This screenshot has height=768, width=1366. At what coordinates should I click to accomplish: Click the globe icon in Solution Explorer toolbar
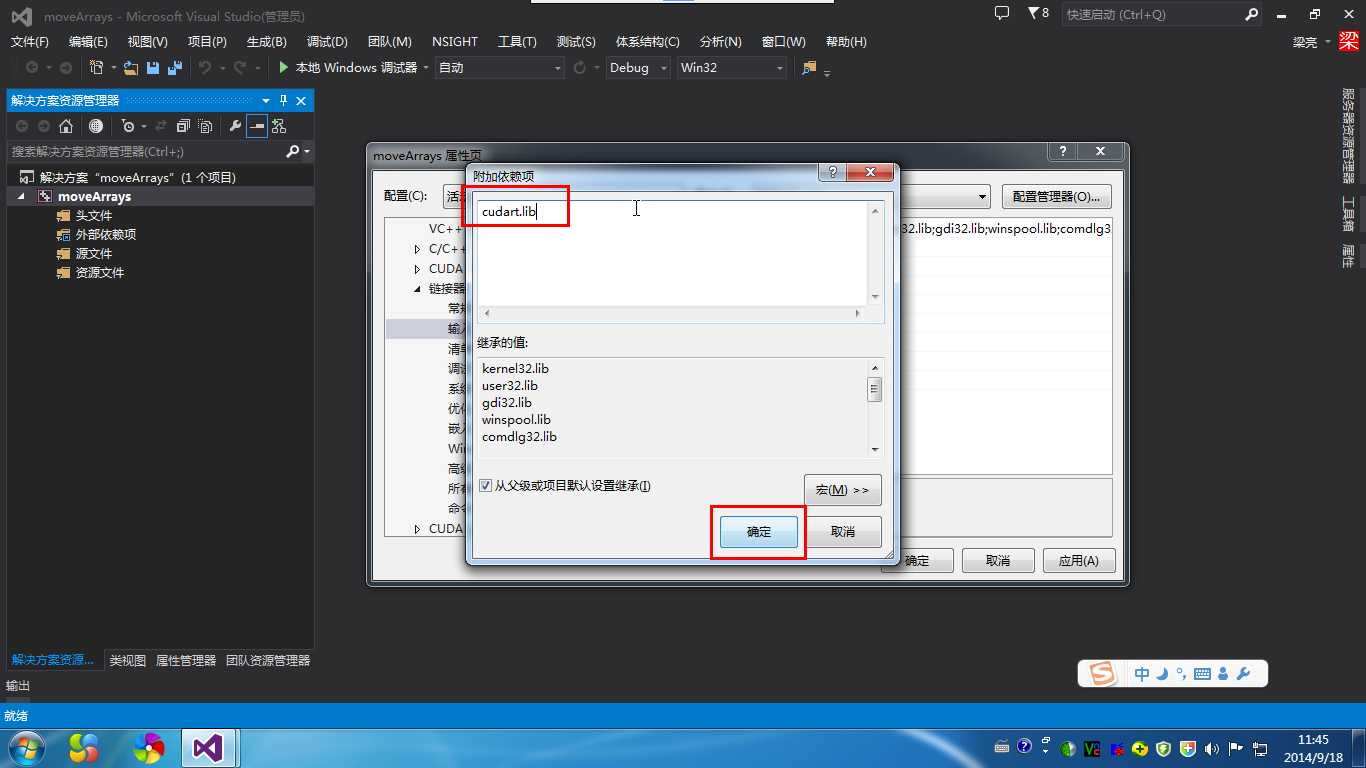[96, 126]
